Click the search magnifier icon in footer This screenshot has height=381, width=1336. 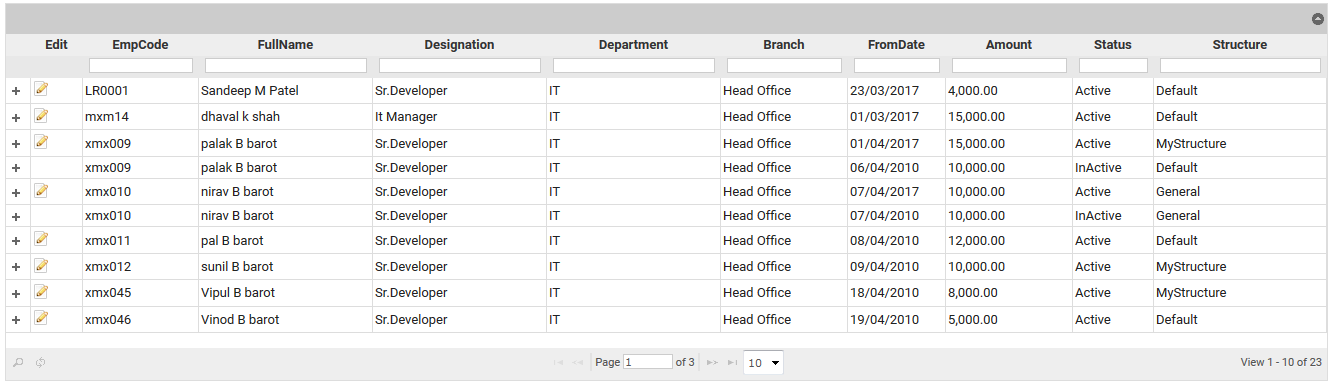pos(18,362)
